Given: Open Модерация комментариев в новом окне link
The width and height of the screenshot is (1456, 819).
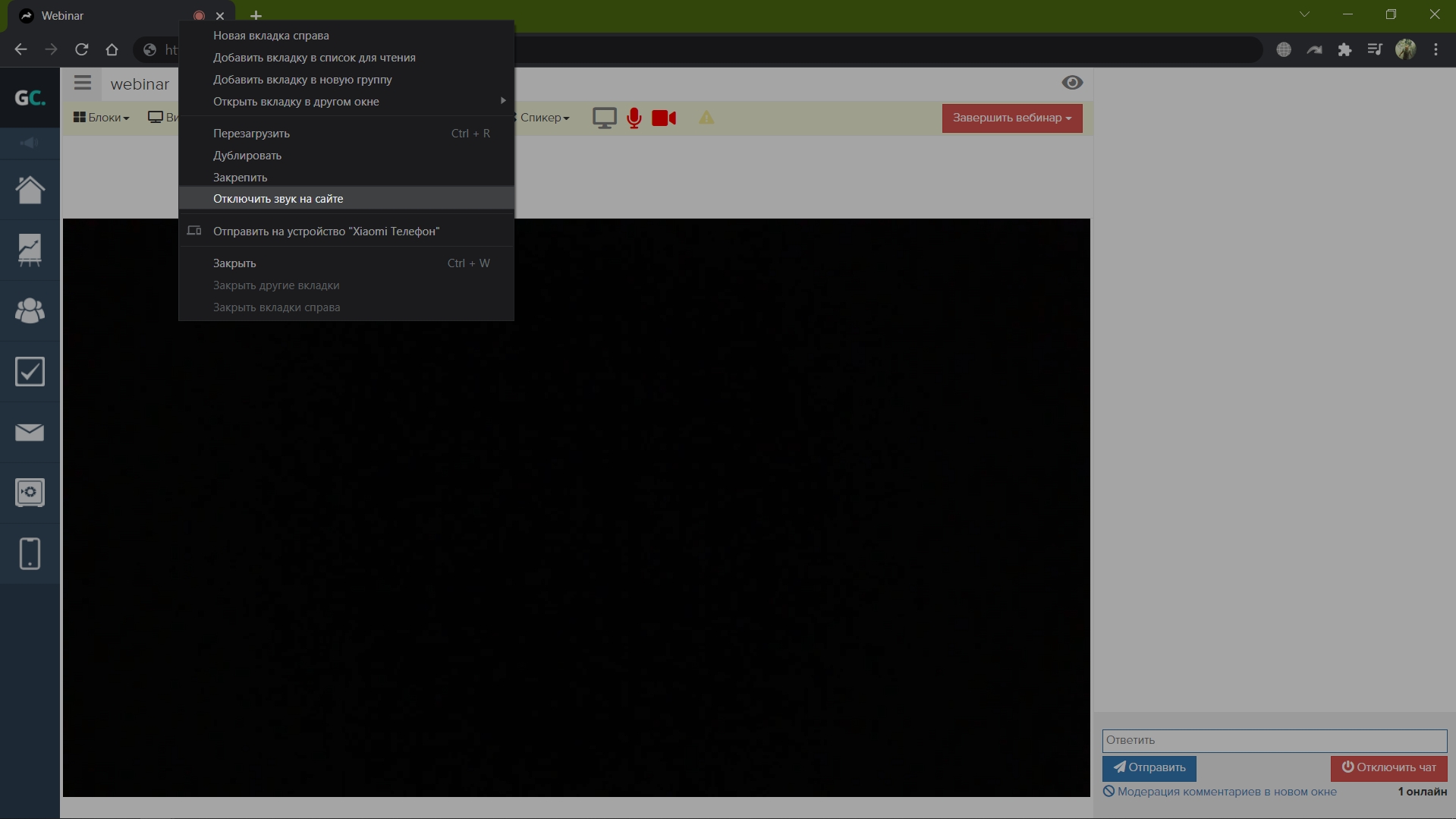Looking at the screenshot, I should tap(1226, 792).
